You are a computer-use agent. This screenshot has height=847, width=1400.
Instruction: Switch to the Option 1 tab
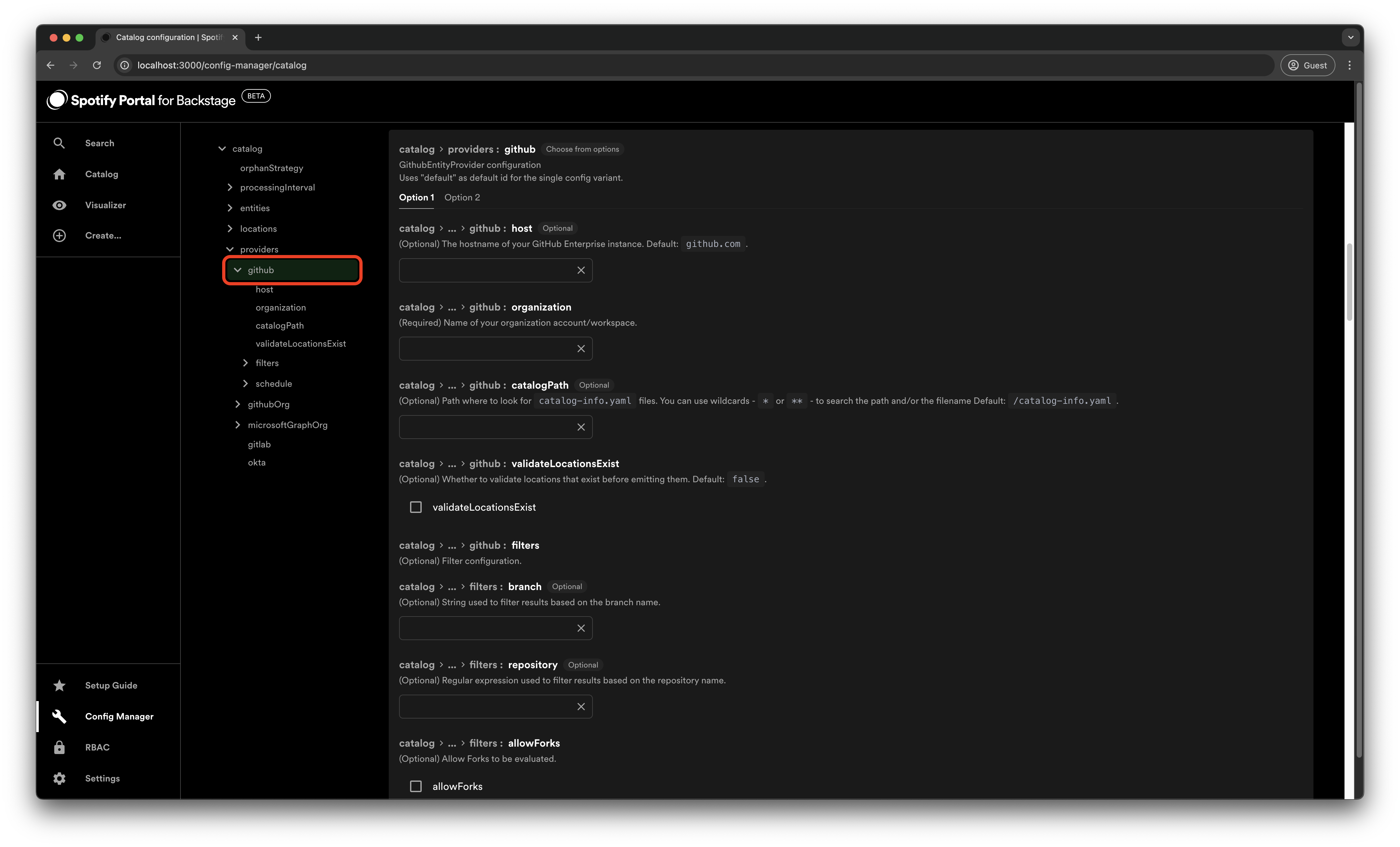(x=417, y=198)
